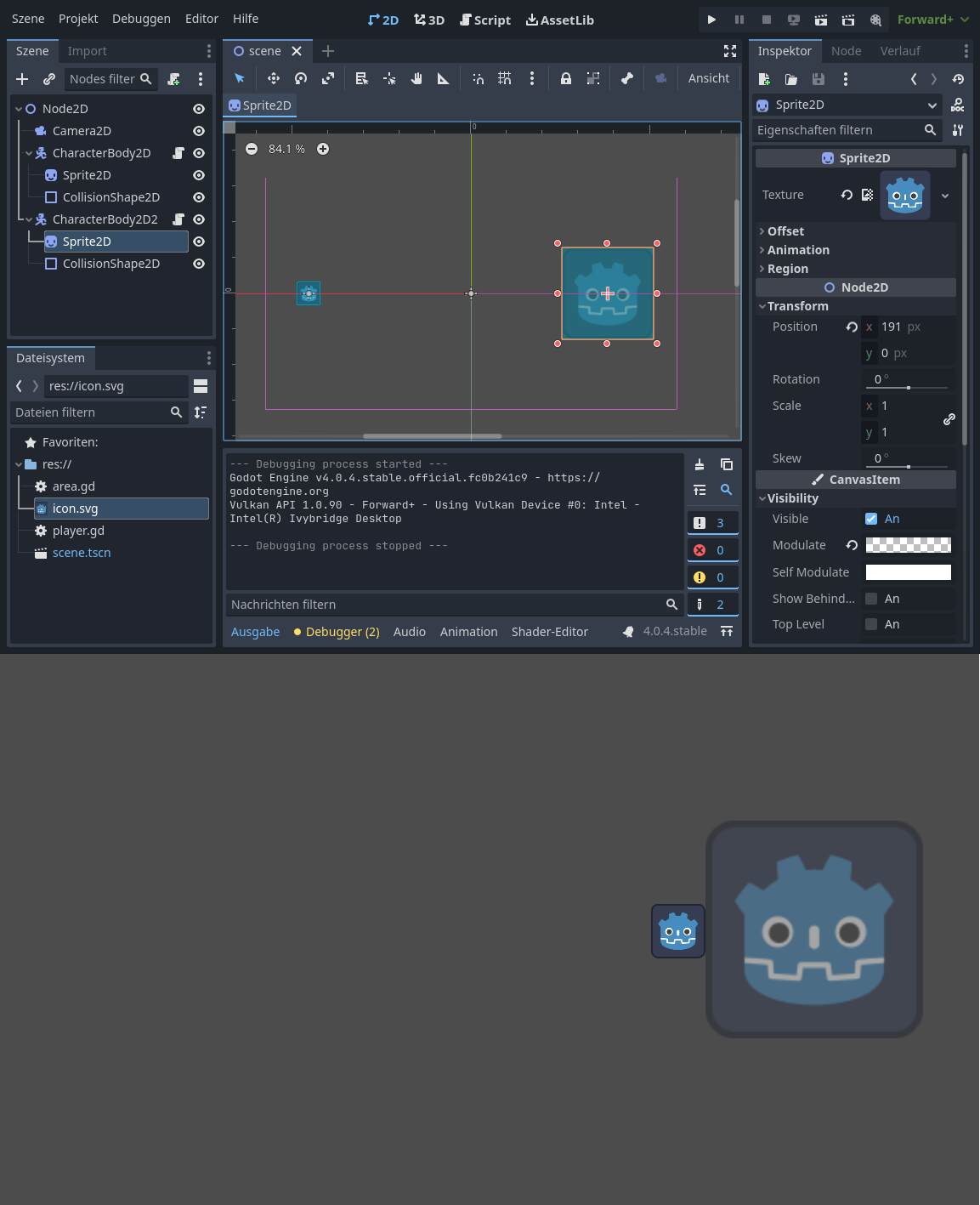
Task: Switch to the Node tab
Action: (846, 51)
